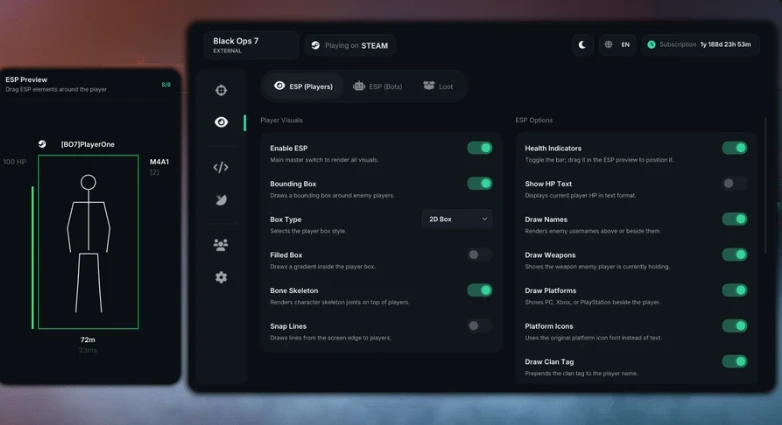Click the Steam logo icon in header
Screen dimensions: 782x425
coord(315,45)
